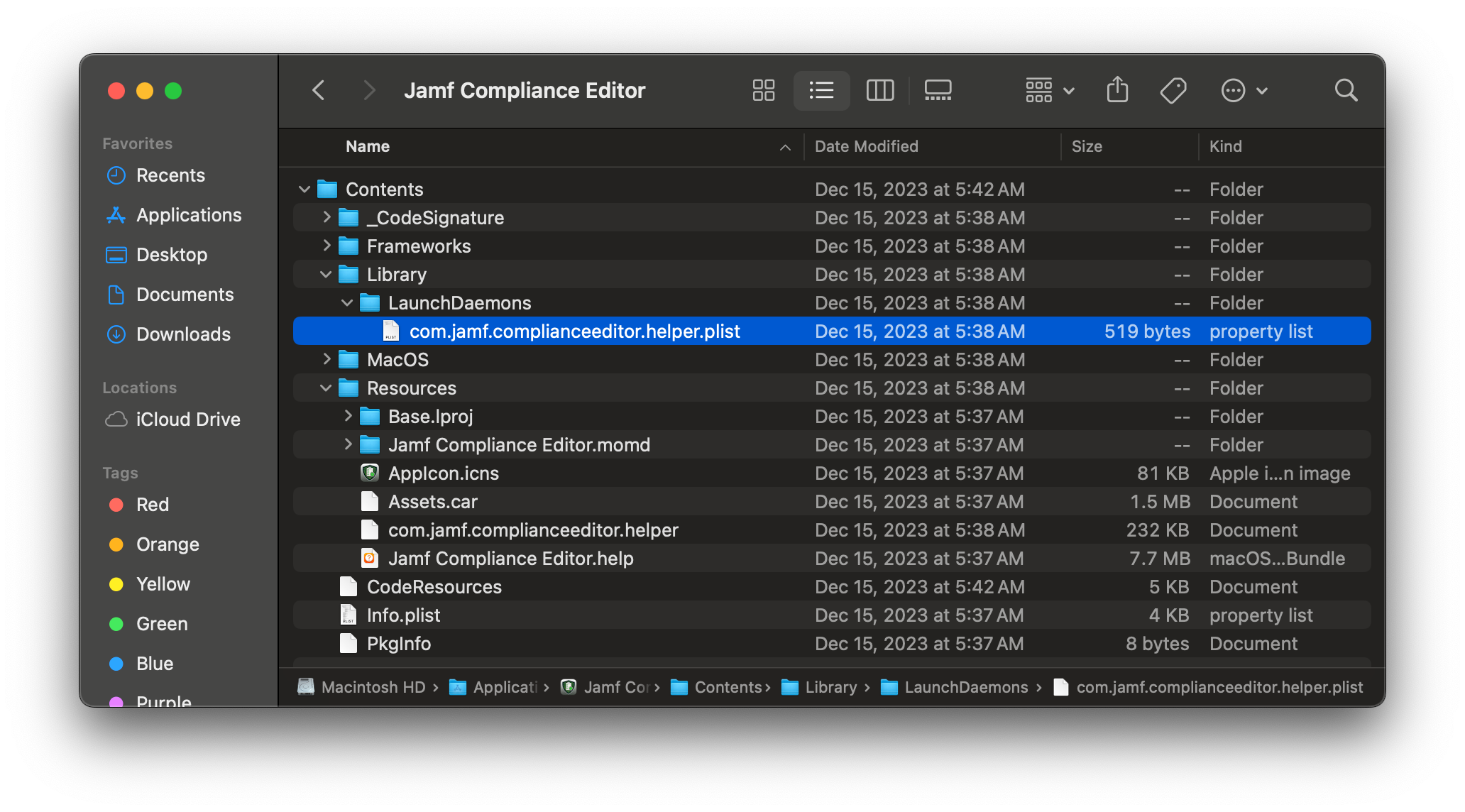
Task: Filter by the Red tag
Action: (x=153, y=504)
